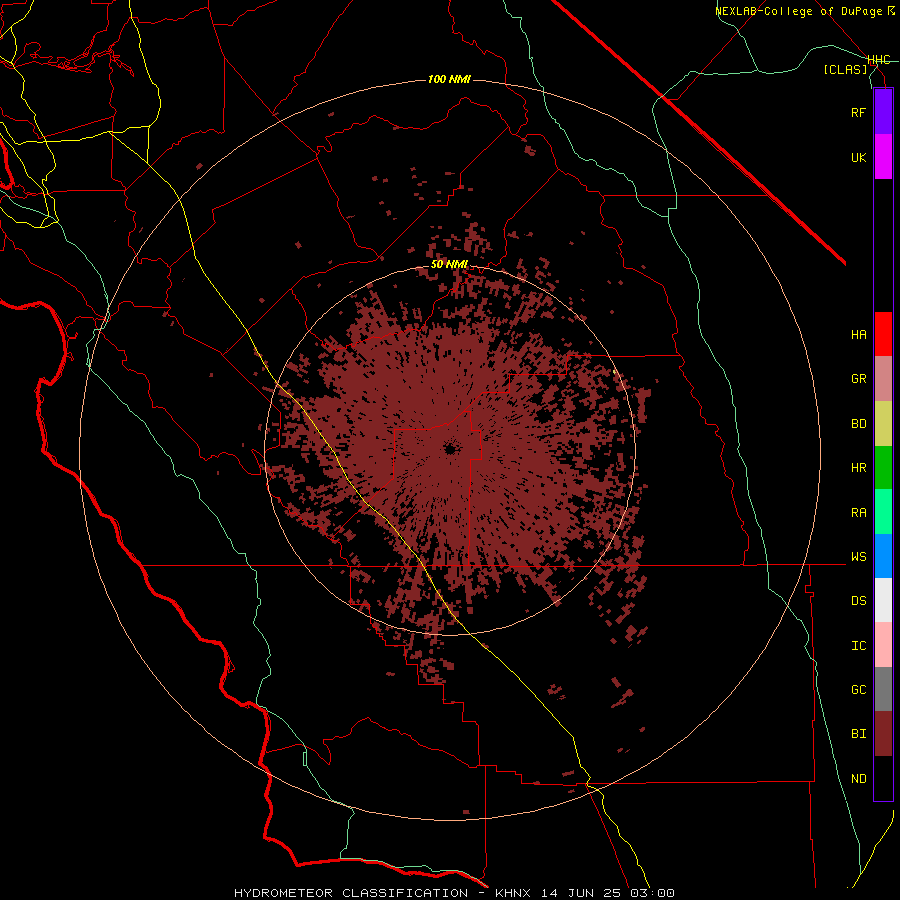Screen dimensions: 900x900
Task: Click the HR legend label
Action: point(858,468)
